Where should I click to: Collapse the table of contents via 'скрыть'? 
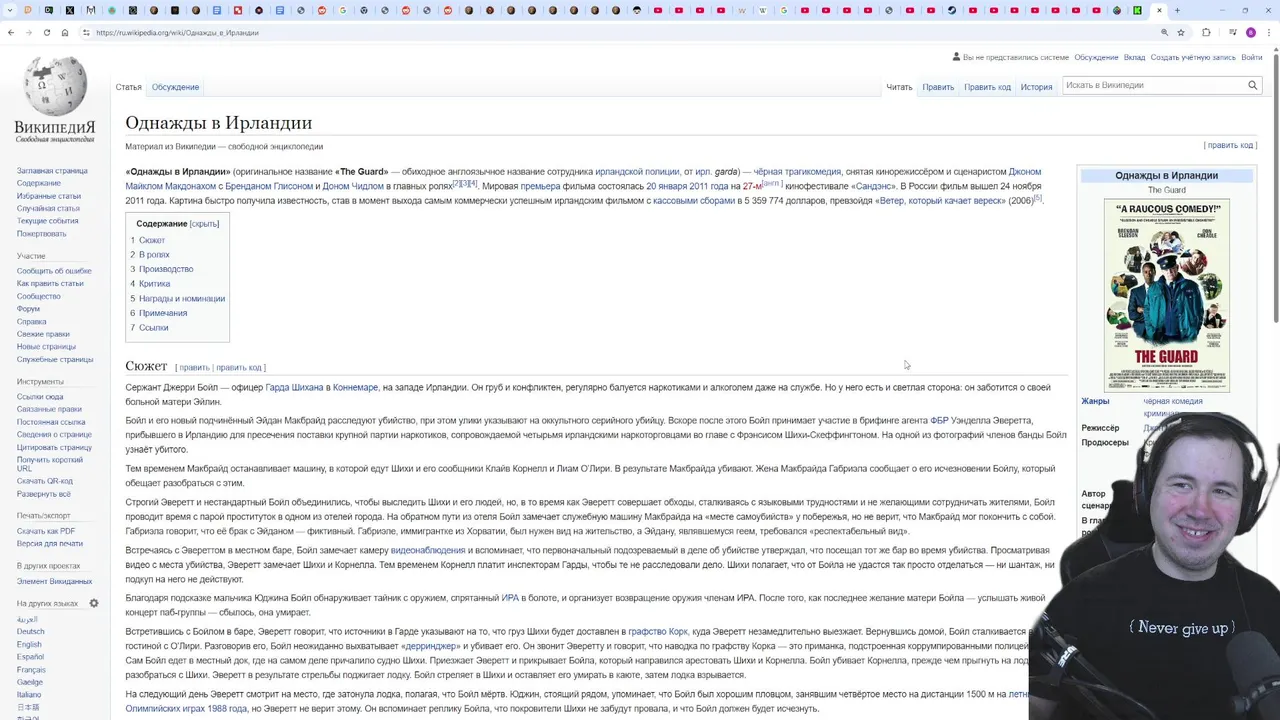(204, 224)
